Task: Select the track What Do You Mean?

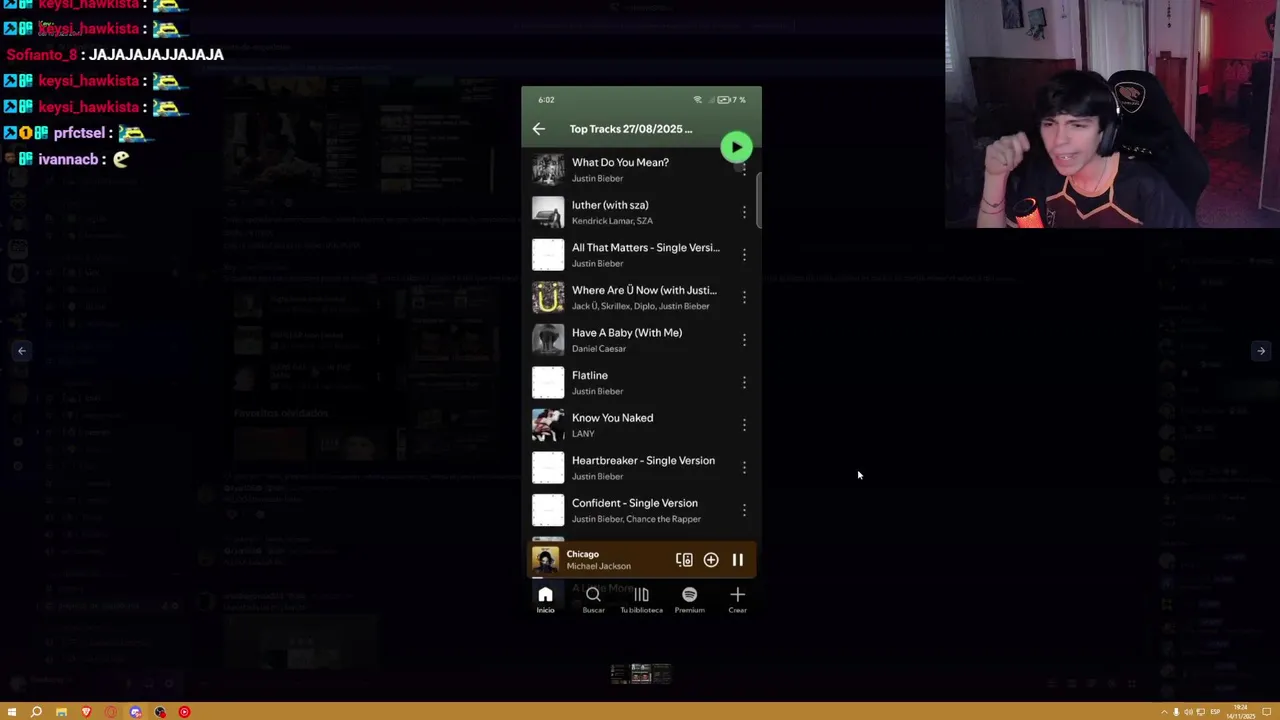Action: tap(620, 162)
